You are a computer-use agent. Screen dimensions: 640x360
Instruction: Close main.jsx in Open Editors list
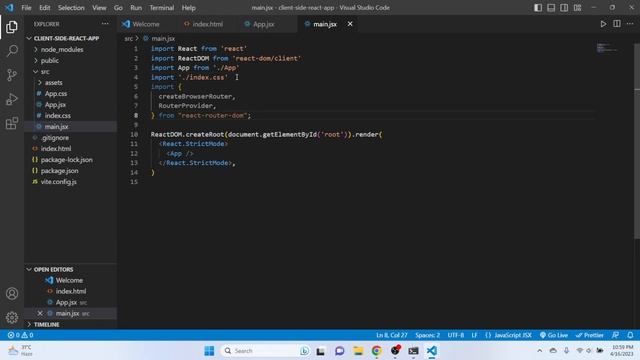(40, 313)
